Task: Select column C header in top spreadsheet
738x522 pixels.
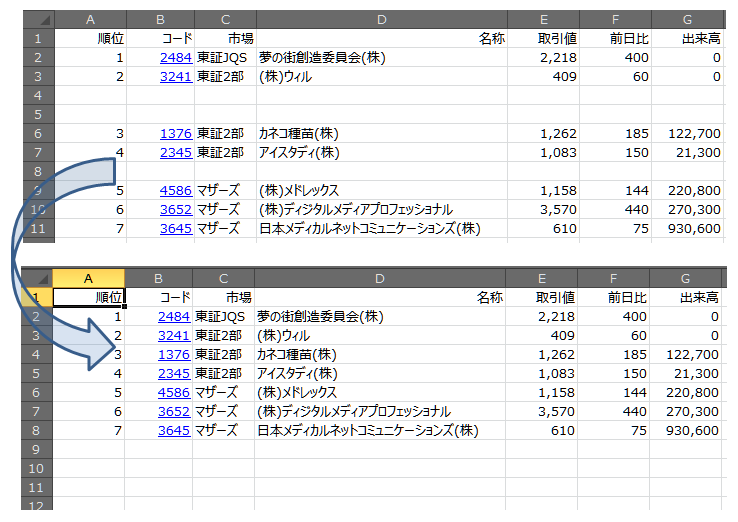Action: point(225,20)
